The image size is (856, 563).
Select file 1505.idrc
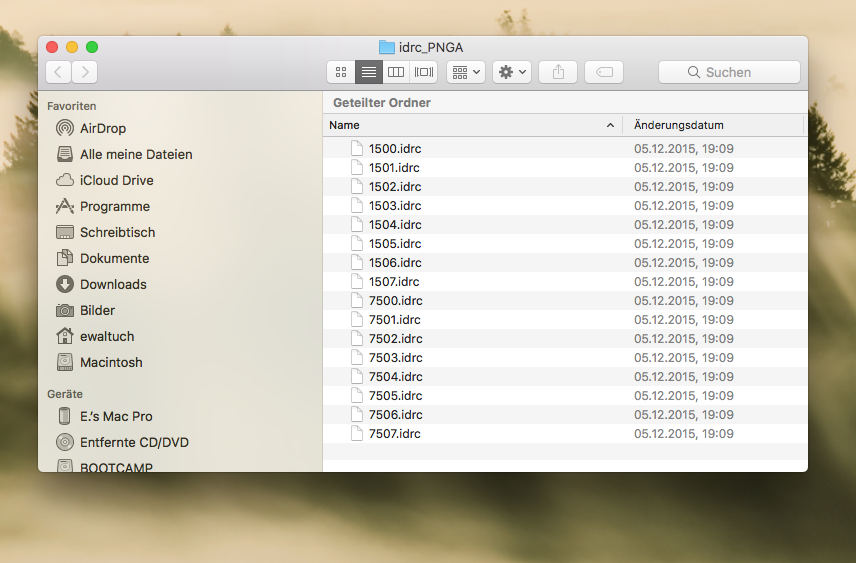[565, 244]
